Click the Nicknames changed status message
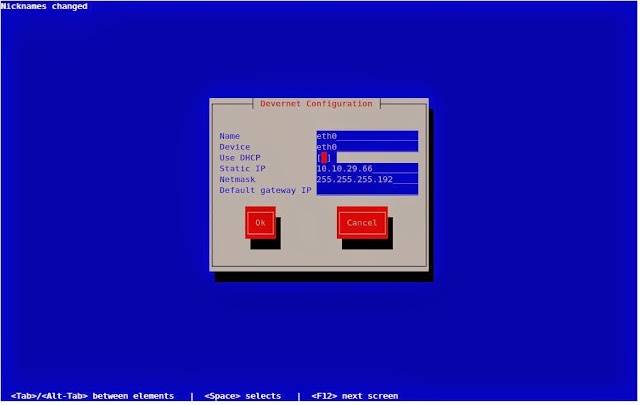The width and height of the screenshot is (640, 405). pyautogui.click(x=44, y=6)
